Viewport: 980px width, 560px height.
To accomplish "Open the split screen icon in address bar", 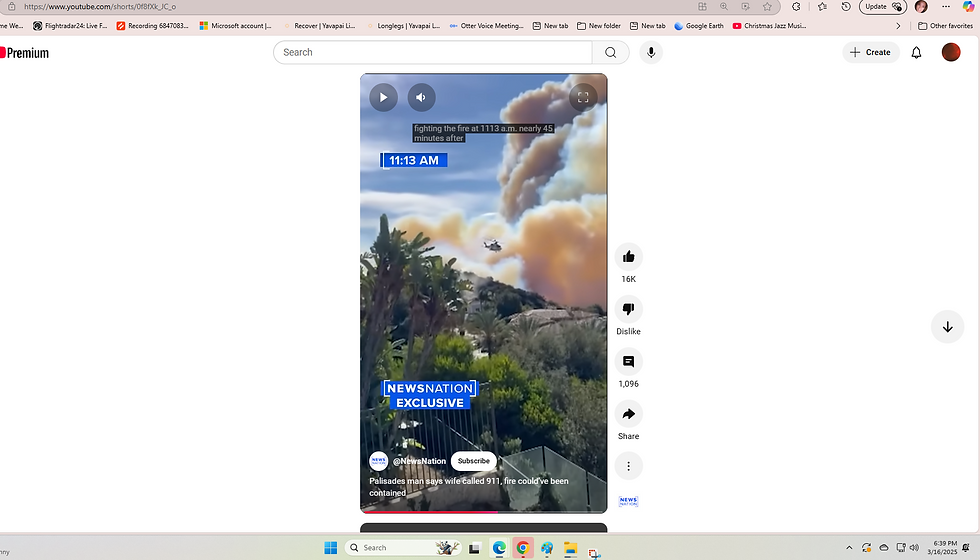I will (702, 6).
